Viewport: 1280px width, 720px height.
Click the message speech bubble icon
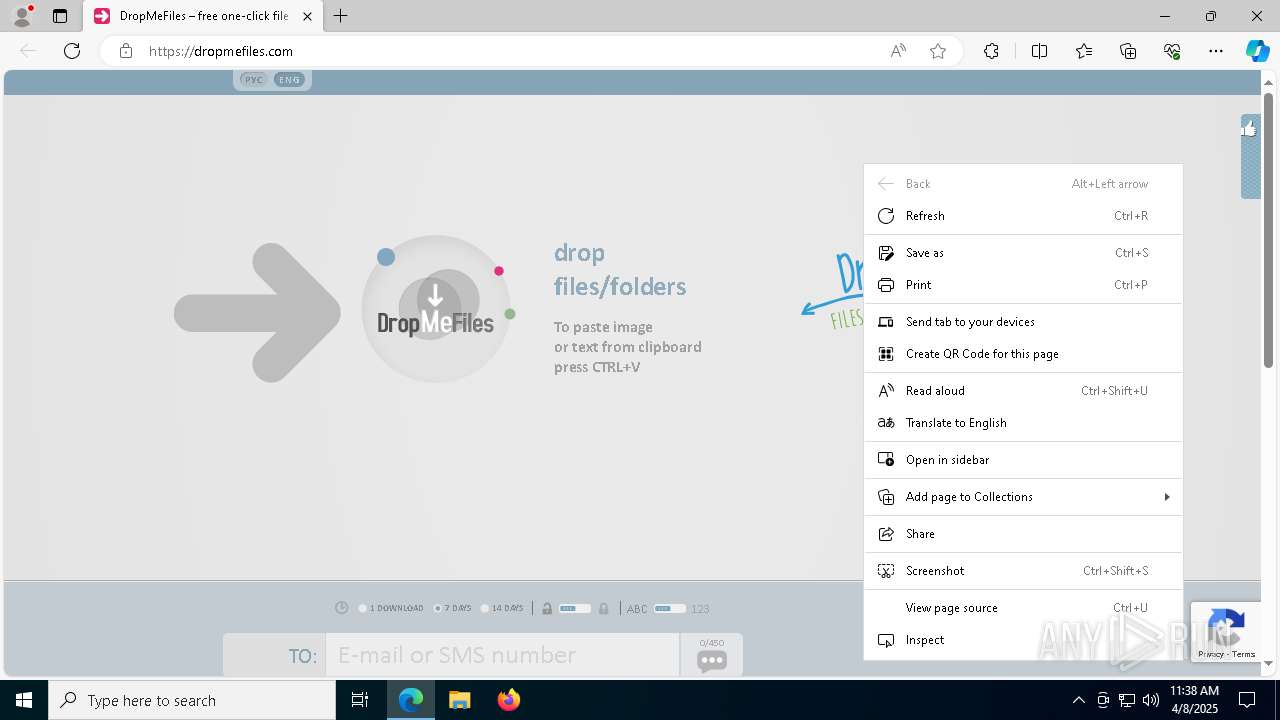click(712, 660)
